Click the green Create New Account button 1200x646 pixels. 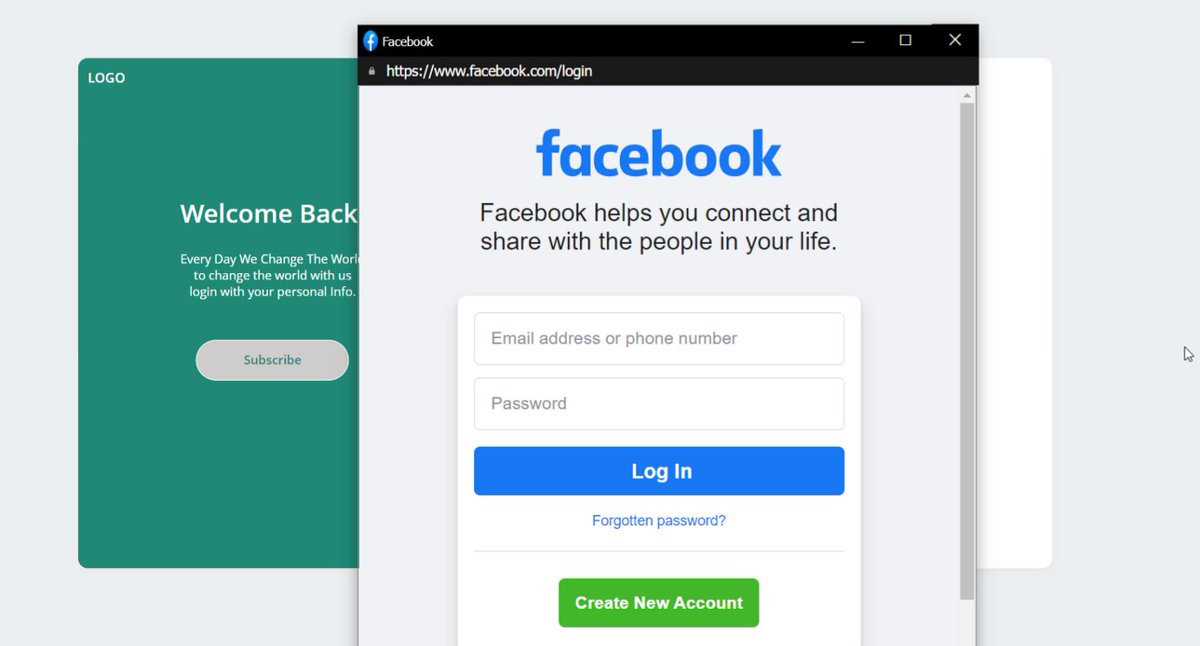coord(659,603)
